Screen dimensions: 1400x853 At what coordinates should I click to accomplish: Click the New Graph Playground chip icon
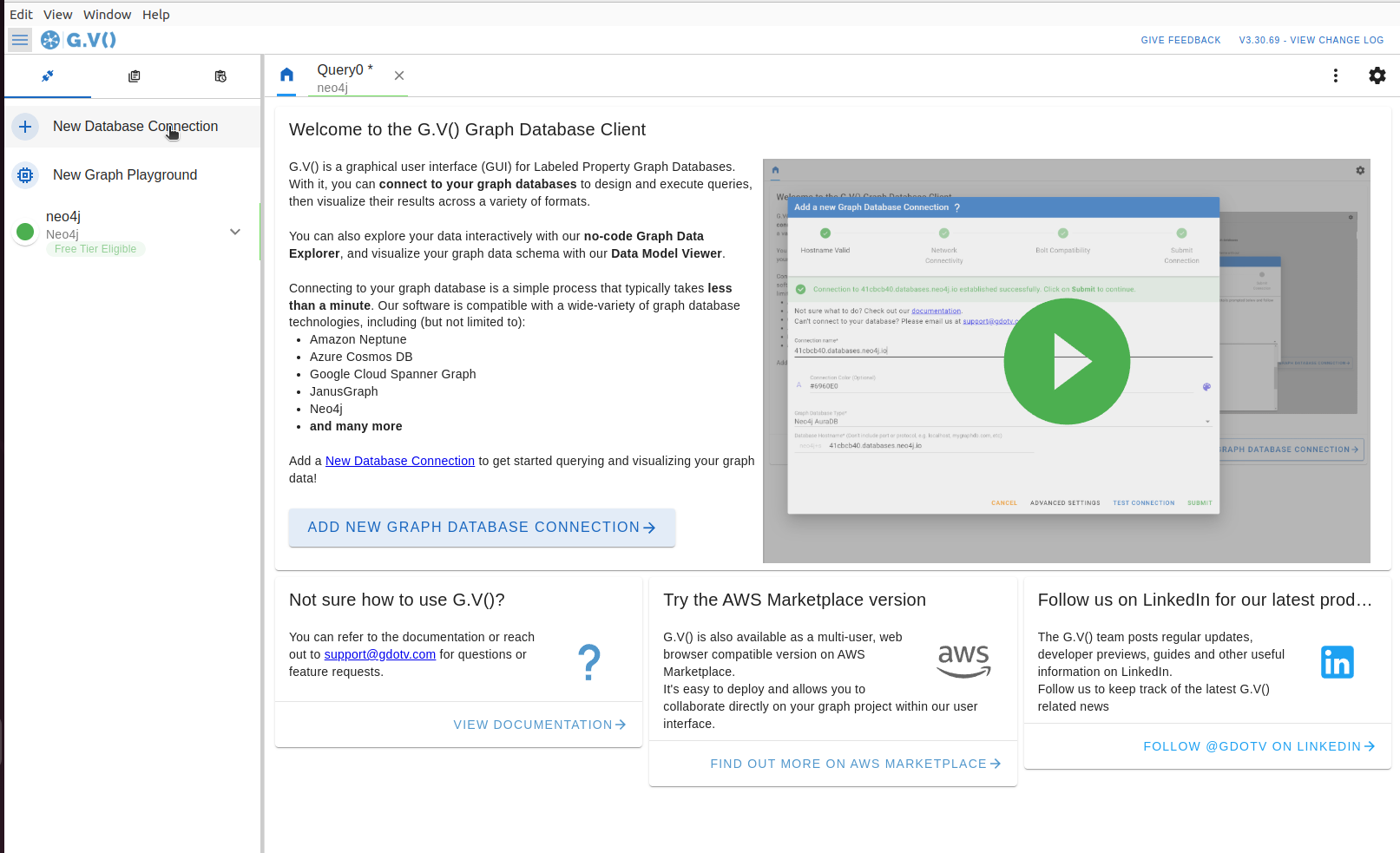[x=25, y=175]
